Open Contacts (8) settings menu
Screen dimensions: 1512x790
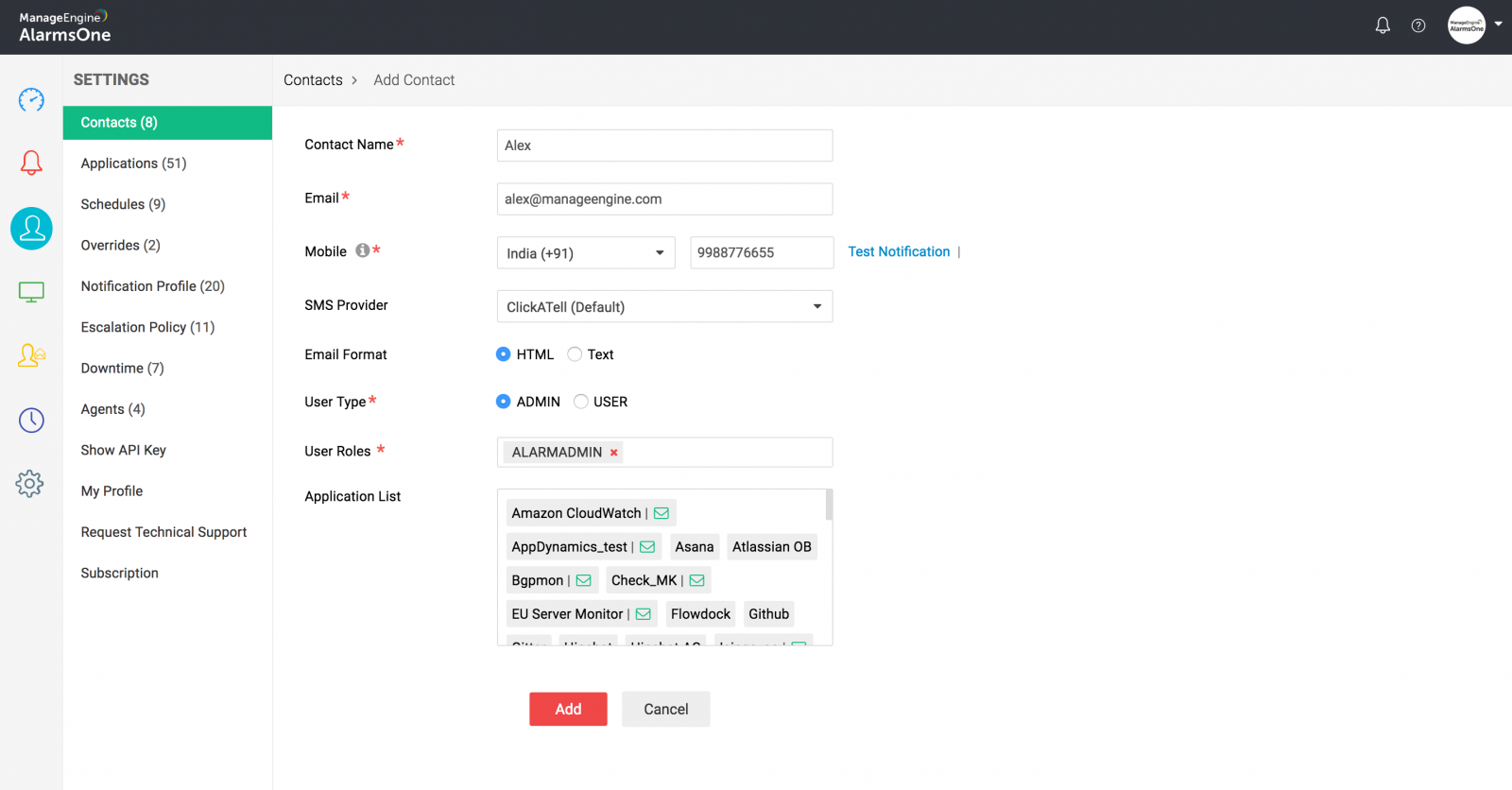167,123
